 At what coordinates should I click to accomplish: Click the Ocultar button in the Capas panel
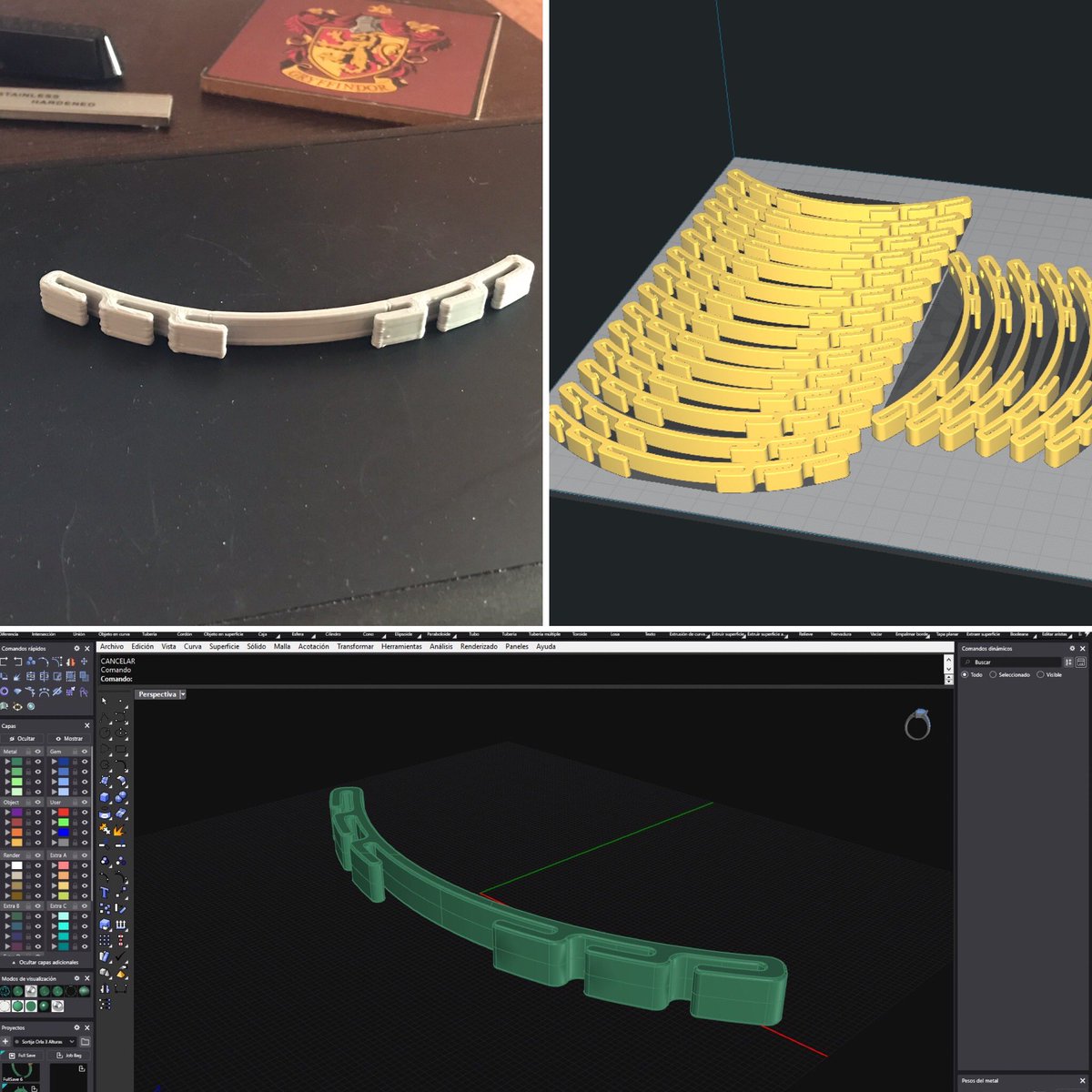23,738
